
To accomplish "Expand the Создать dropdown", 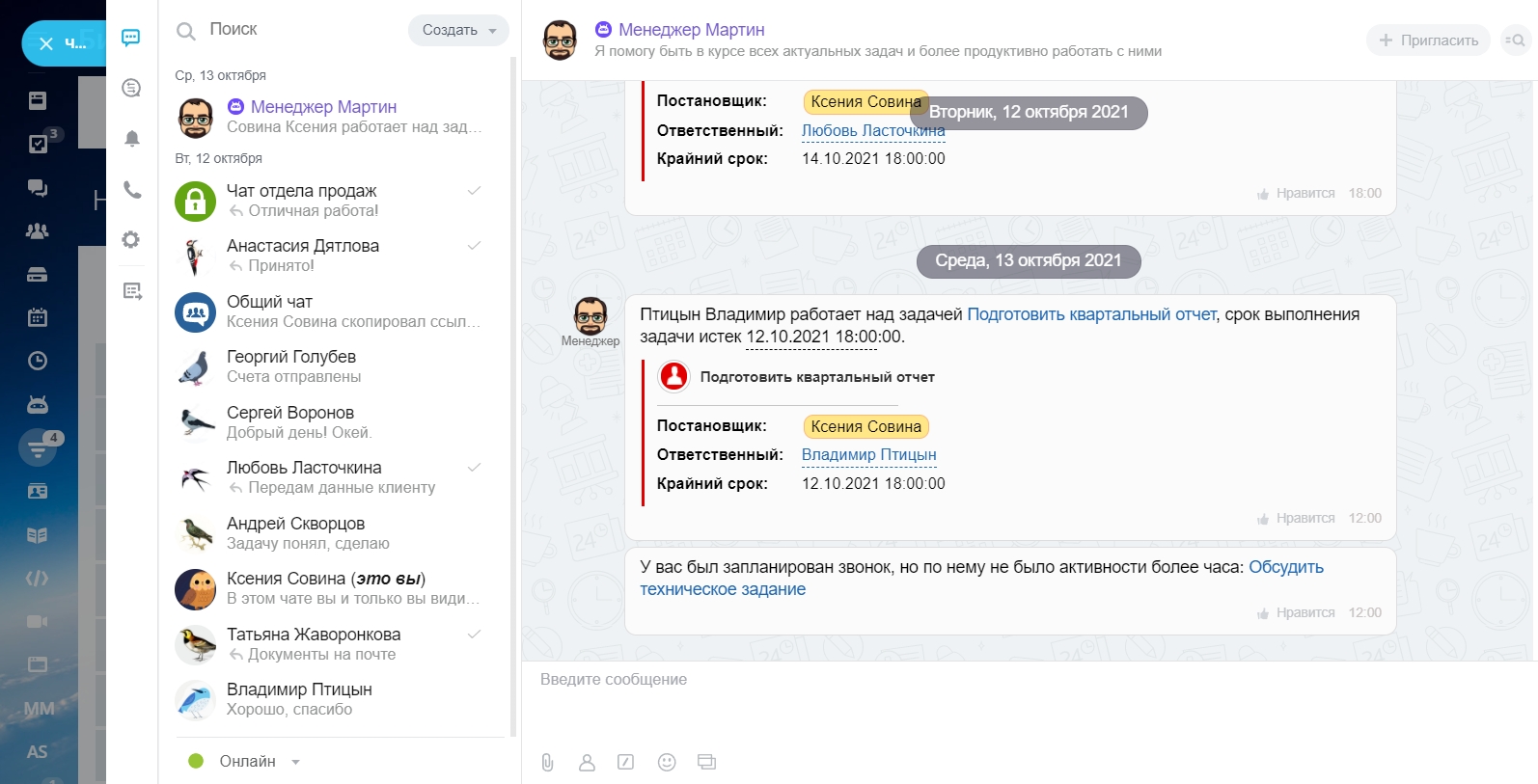I will (x=458, y=30).
